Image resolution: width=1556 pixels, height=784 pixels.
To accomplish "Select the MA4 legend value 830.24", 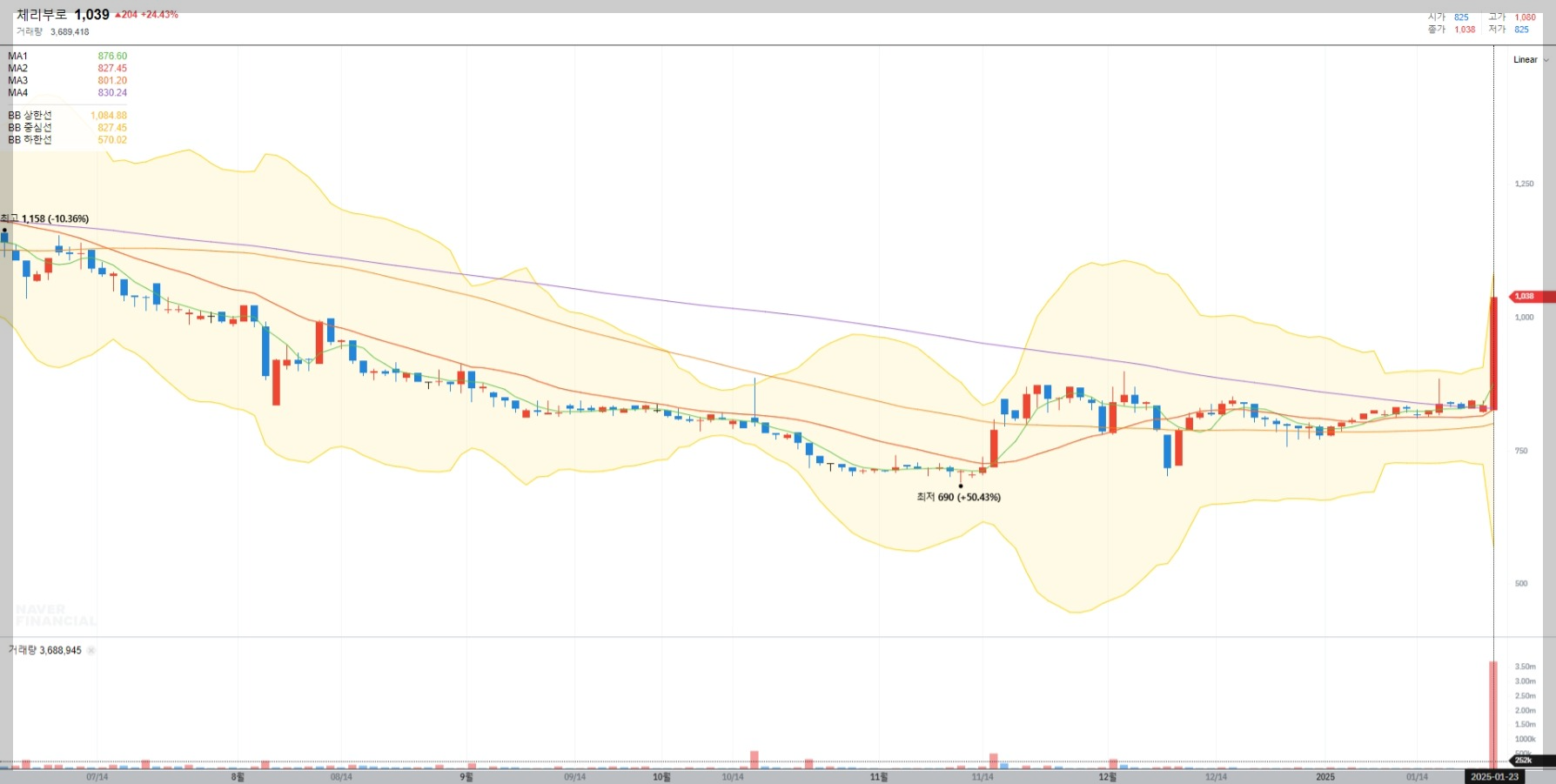I will tap(112, 92).
